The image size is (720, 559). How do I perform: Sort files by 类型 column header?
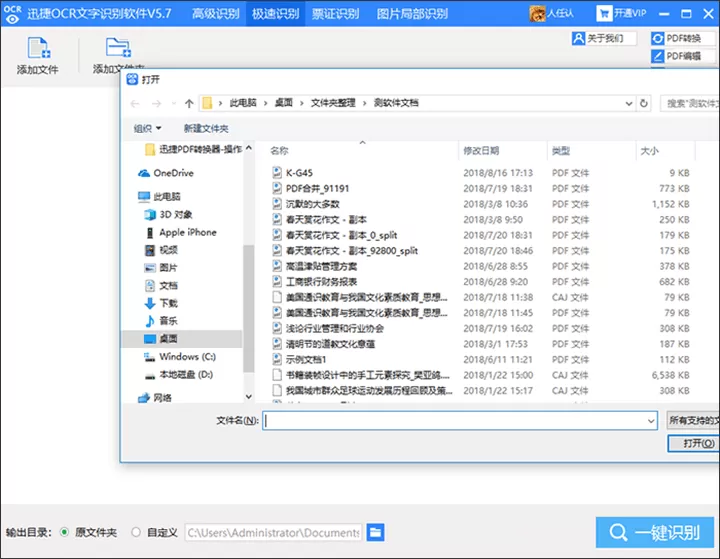click(x=561, y=151)
